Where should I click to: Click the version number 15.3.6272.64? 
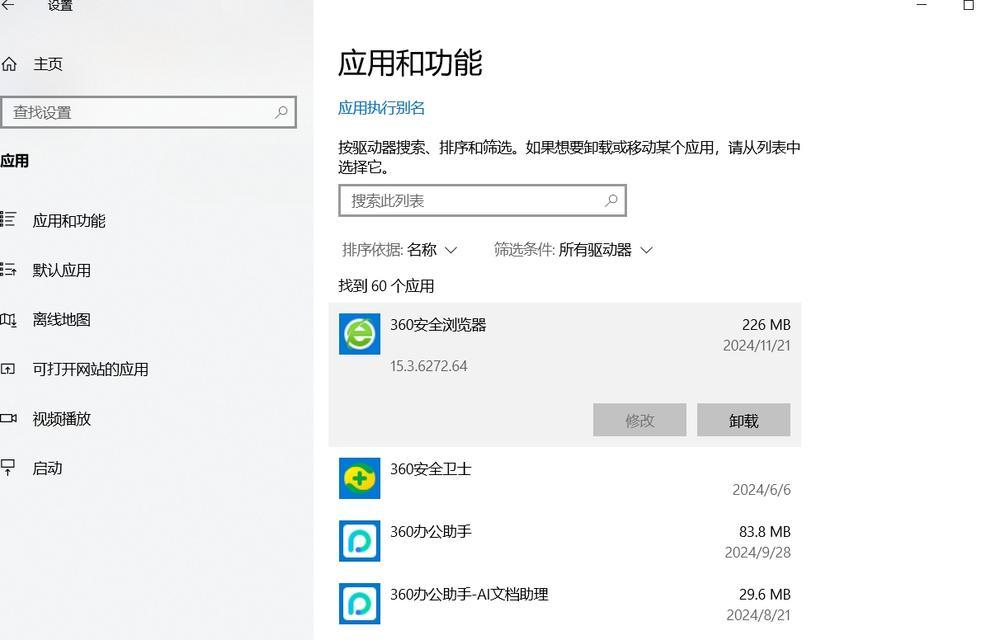click(x=429, y=366)
